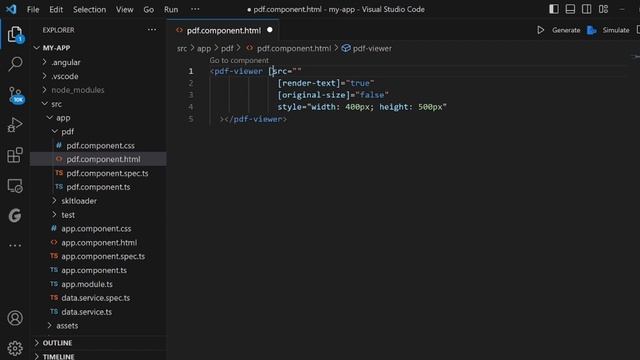Expand the skltloader folder
This screenshot has height=360, width=640.
79,201
